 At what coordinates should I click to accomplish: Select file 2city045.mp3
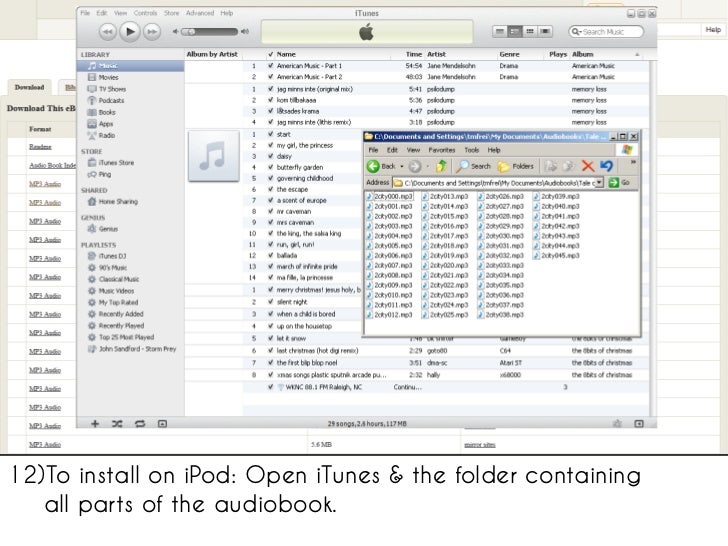pyautogui.click(x=556, y=255)
